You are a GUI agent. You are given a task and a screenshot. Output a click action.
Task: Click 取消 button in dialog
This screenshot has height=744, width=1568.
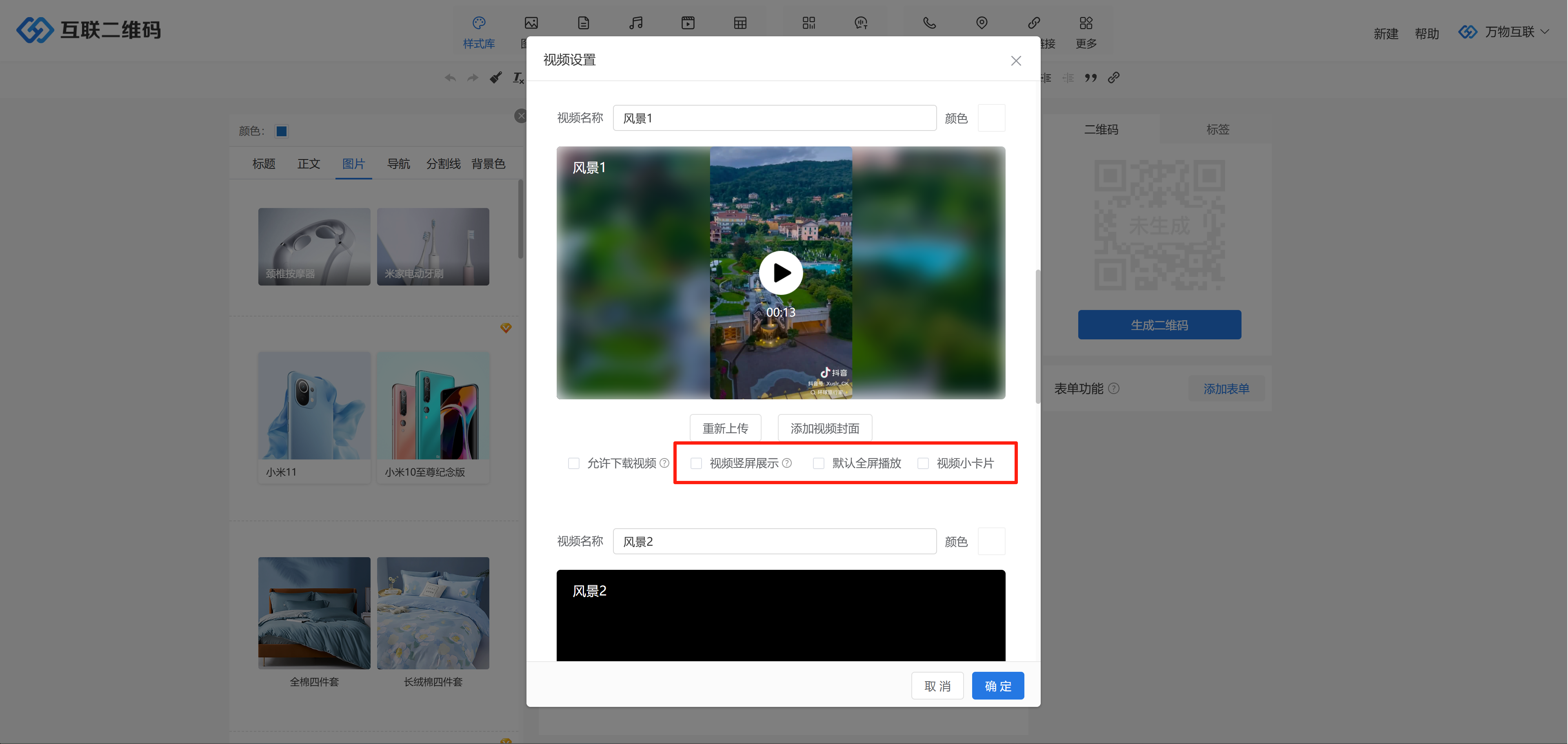(x=937, y=686)
